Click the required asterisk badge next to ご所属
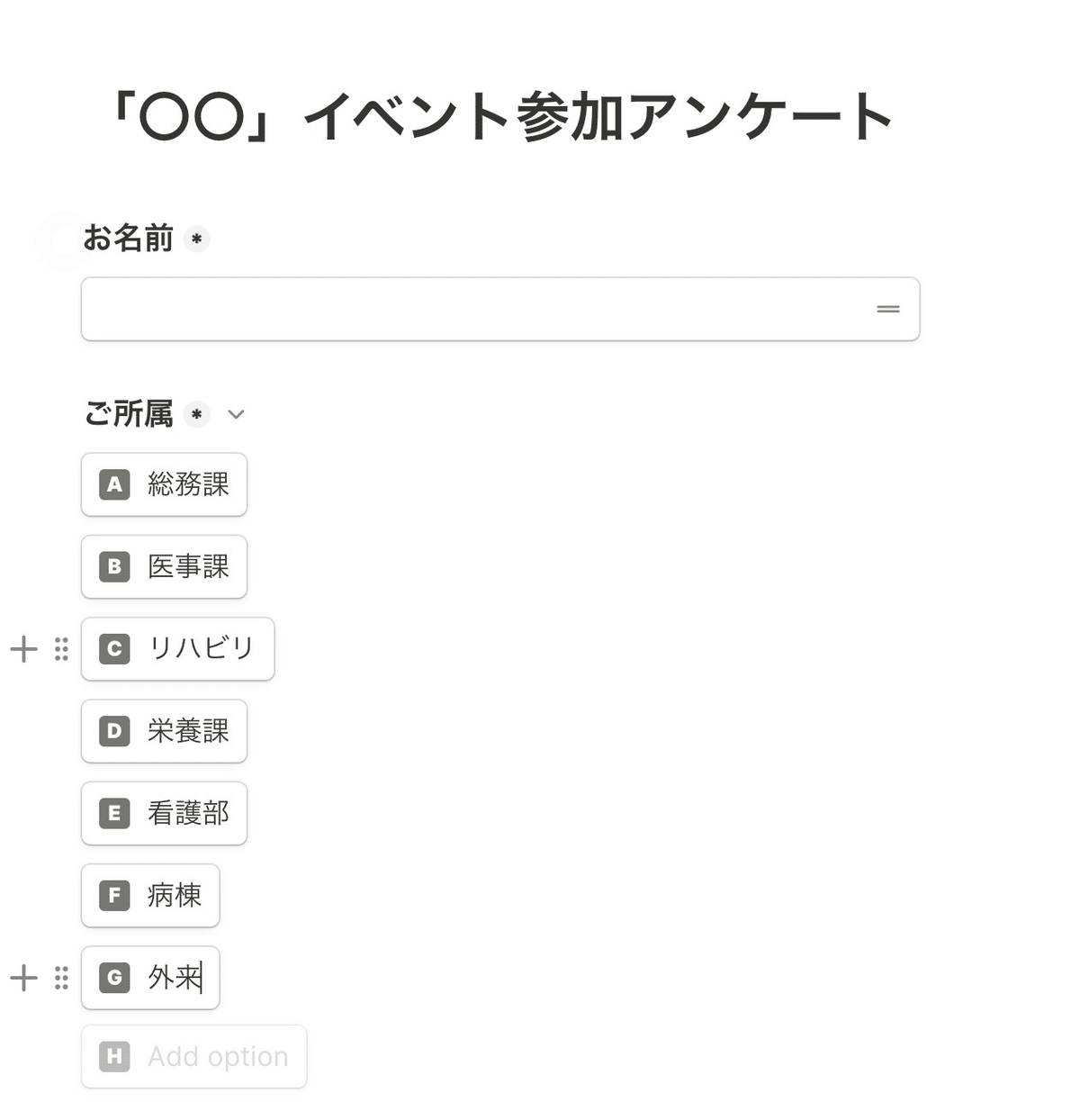The image size is (1080, 1120). point(196,414)
